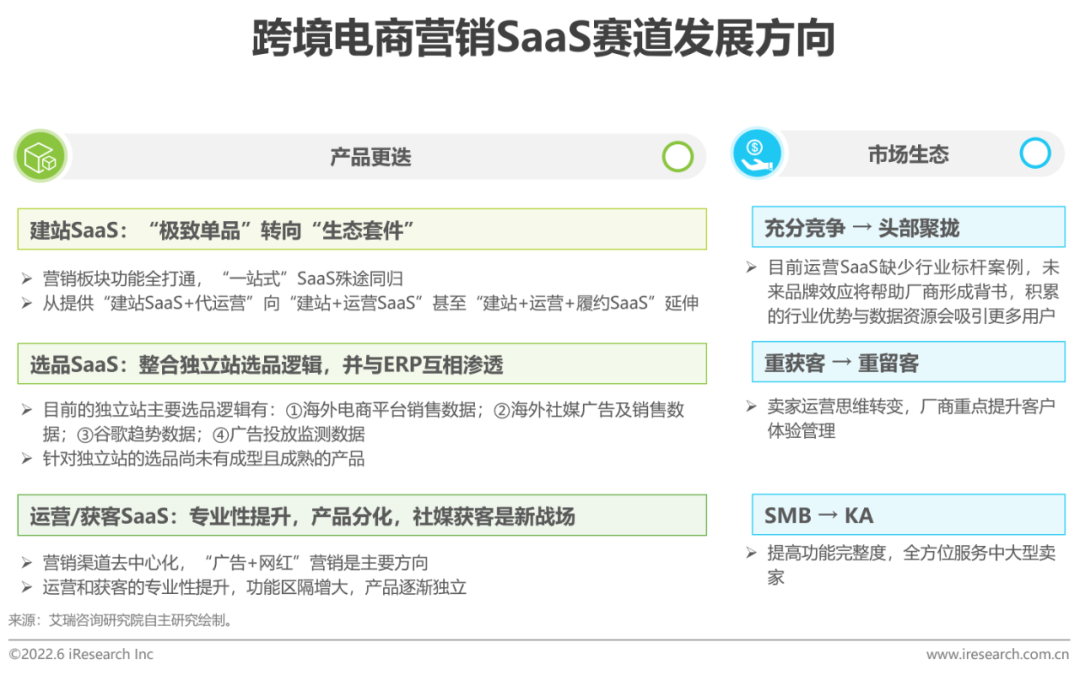Click the blue coin-in-hand icon beside 市场生态

[757, 153]
